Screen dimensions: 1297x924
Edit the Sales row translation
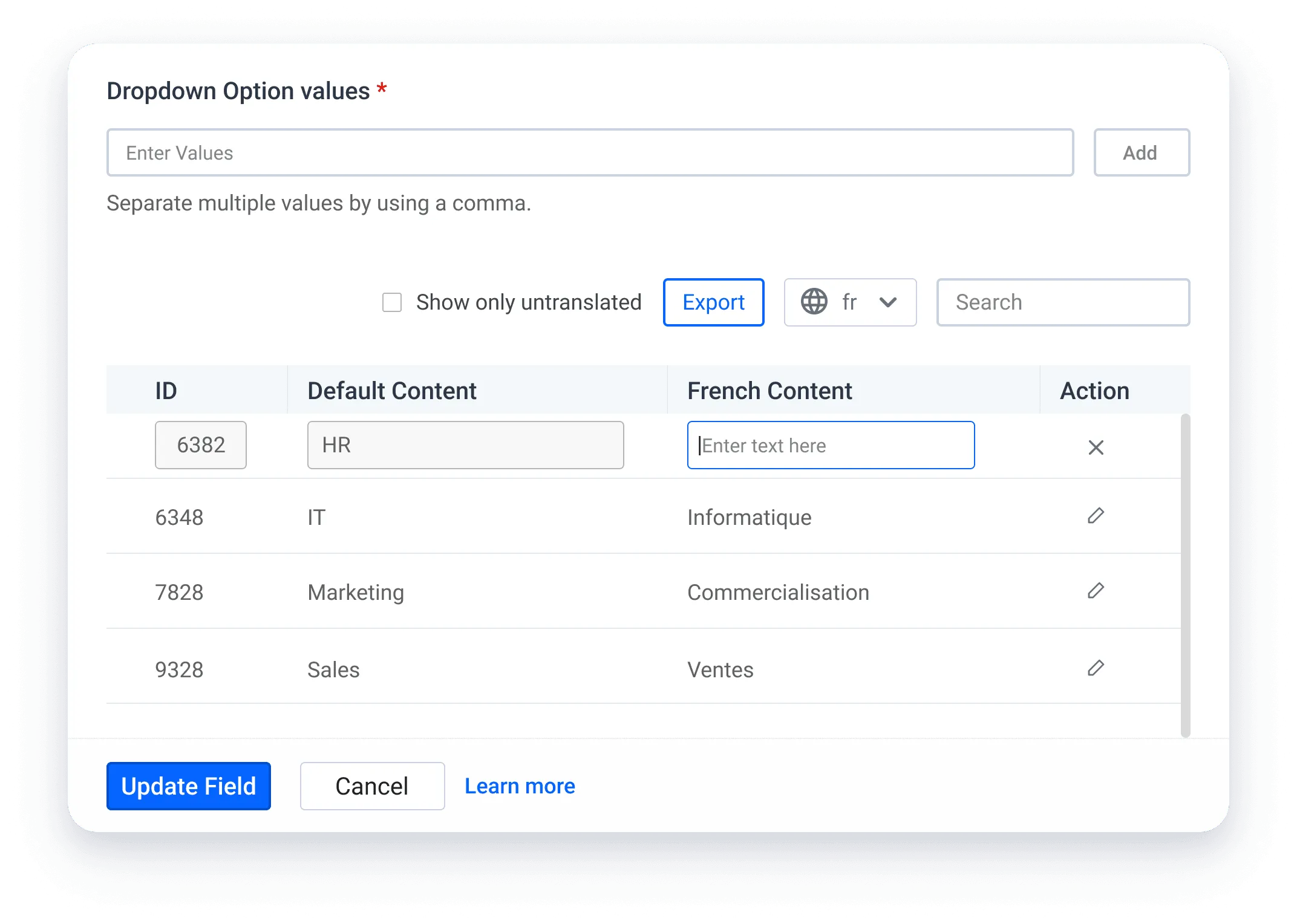1096,668
